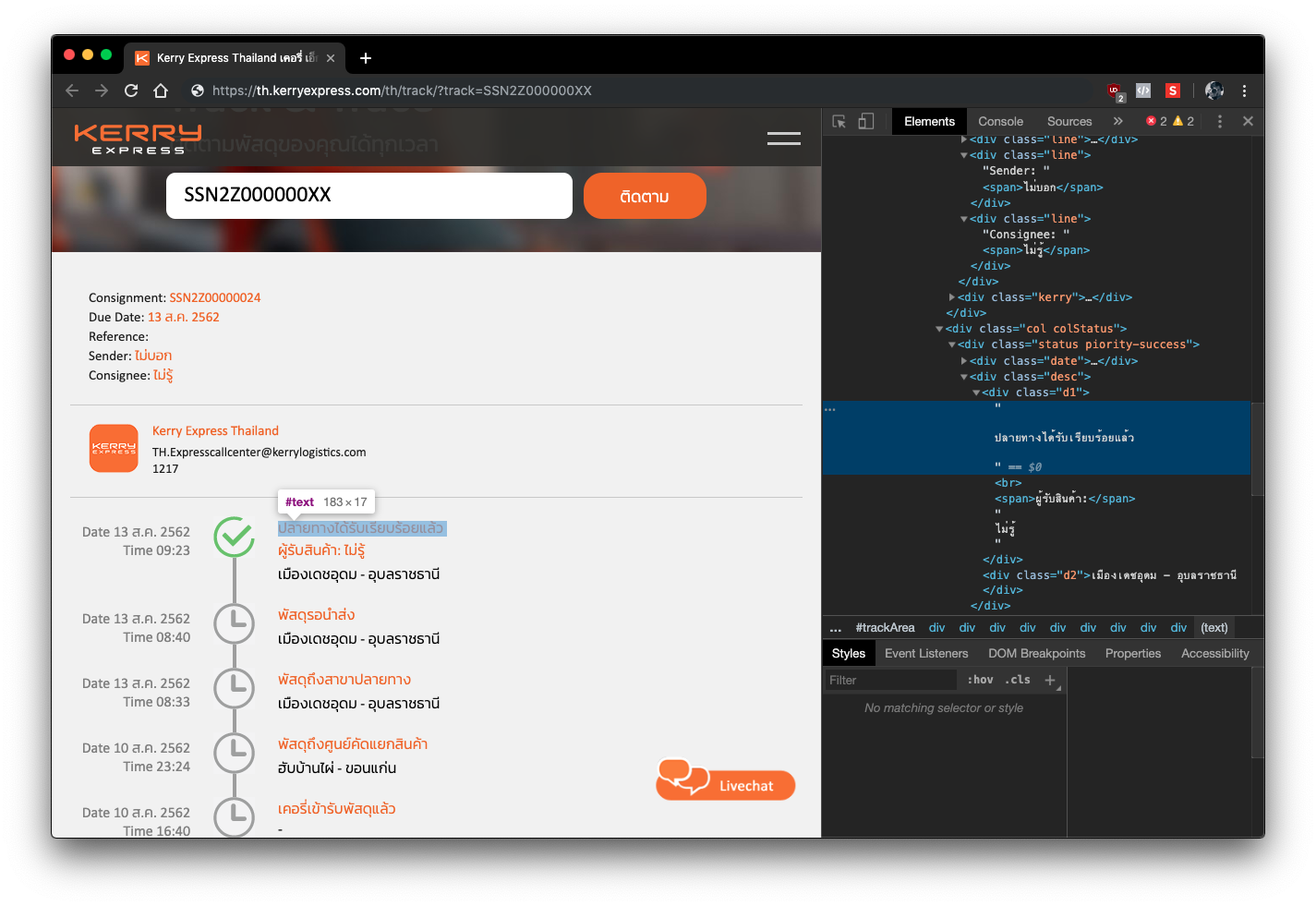This screenshot has width=1316, height=906.
Task: Toggle the .cls class editor
Action: [1017, 680]
